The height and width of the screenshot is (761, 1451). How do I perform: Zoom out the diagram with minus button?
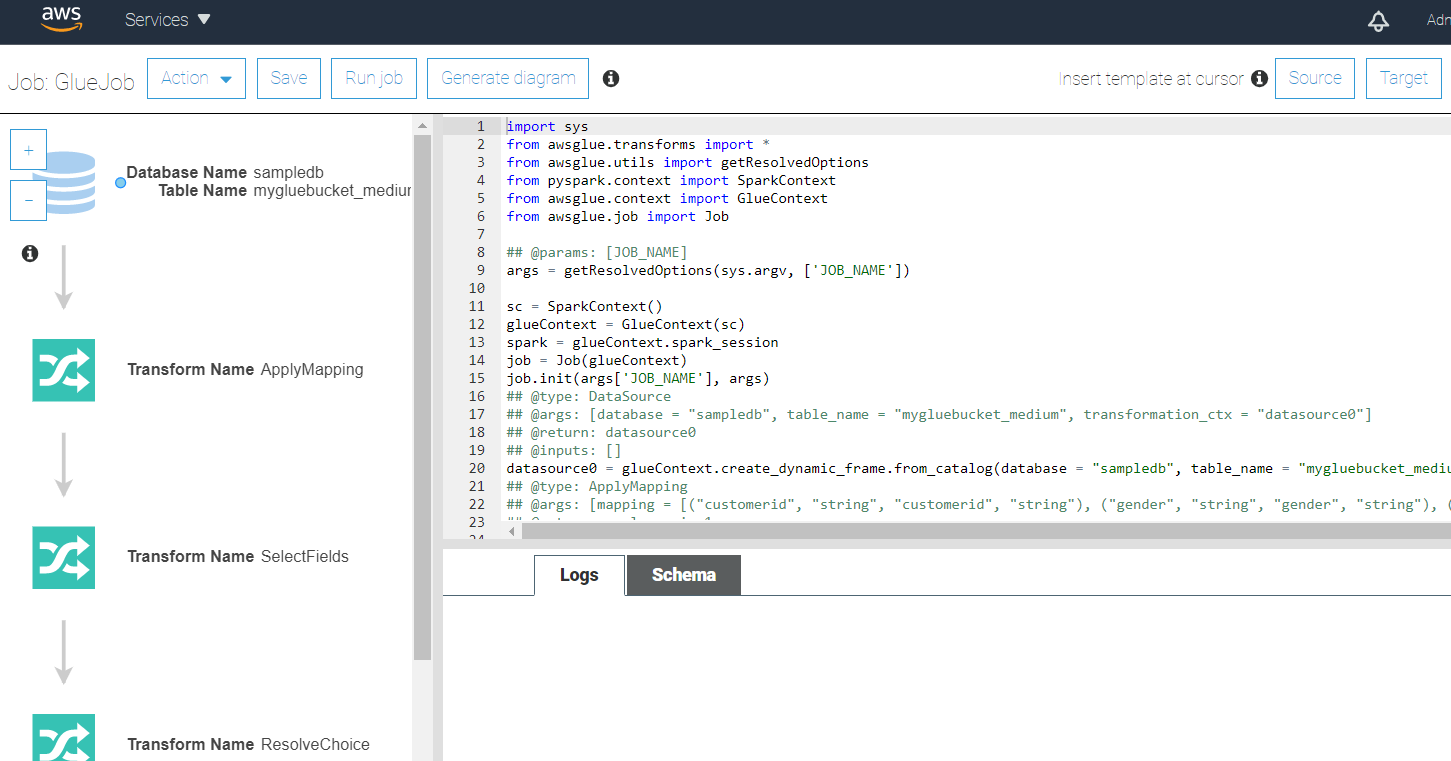[28, 200]
